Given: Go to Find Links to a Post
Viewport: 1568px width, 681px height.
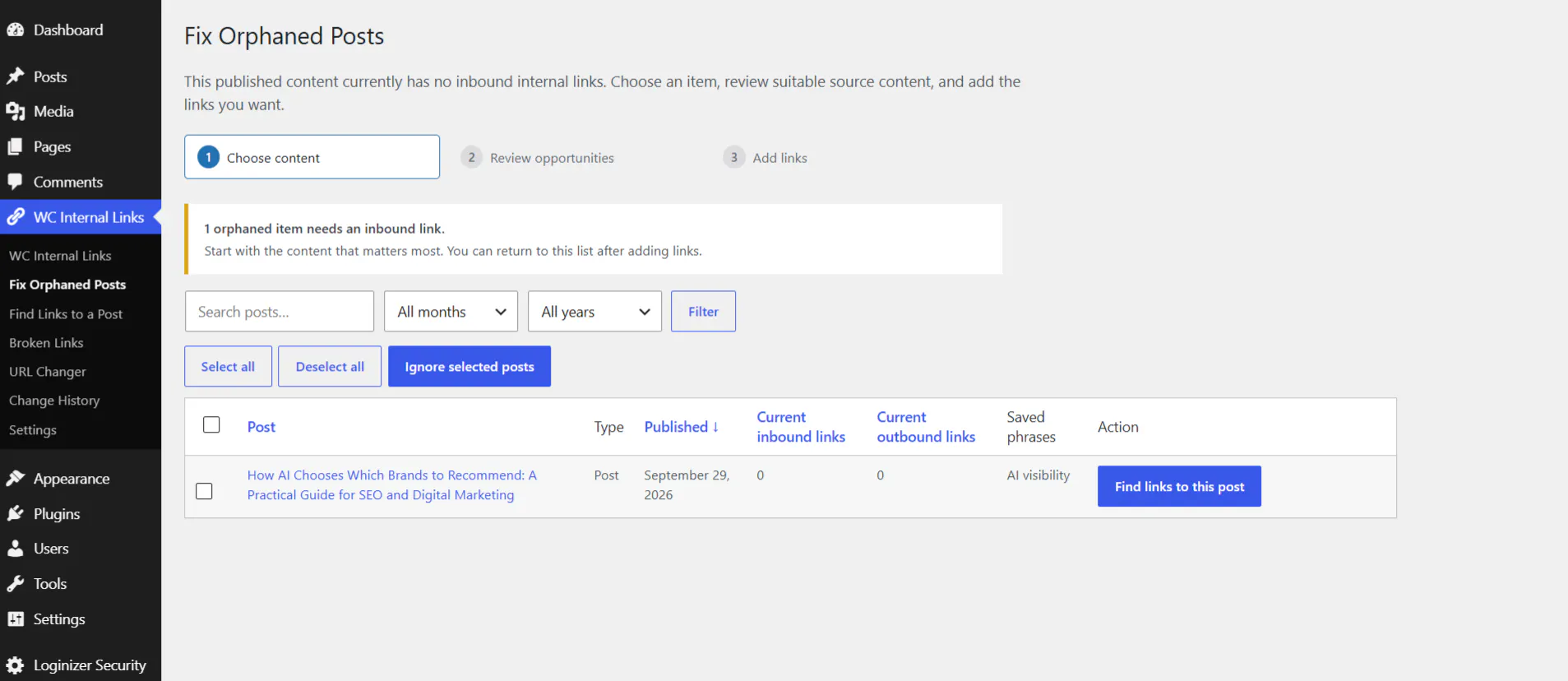Looking at the screenshot, I should pyautogui.click(x=66, y=314).
